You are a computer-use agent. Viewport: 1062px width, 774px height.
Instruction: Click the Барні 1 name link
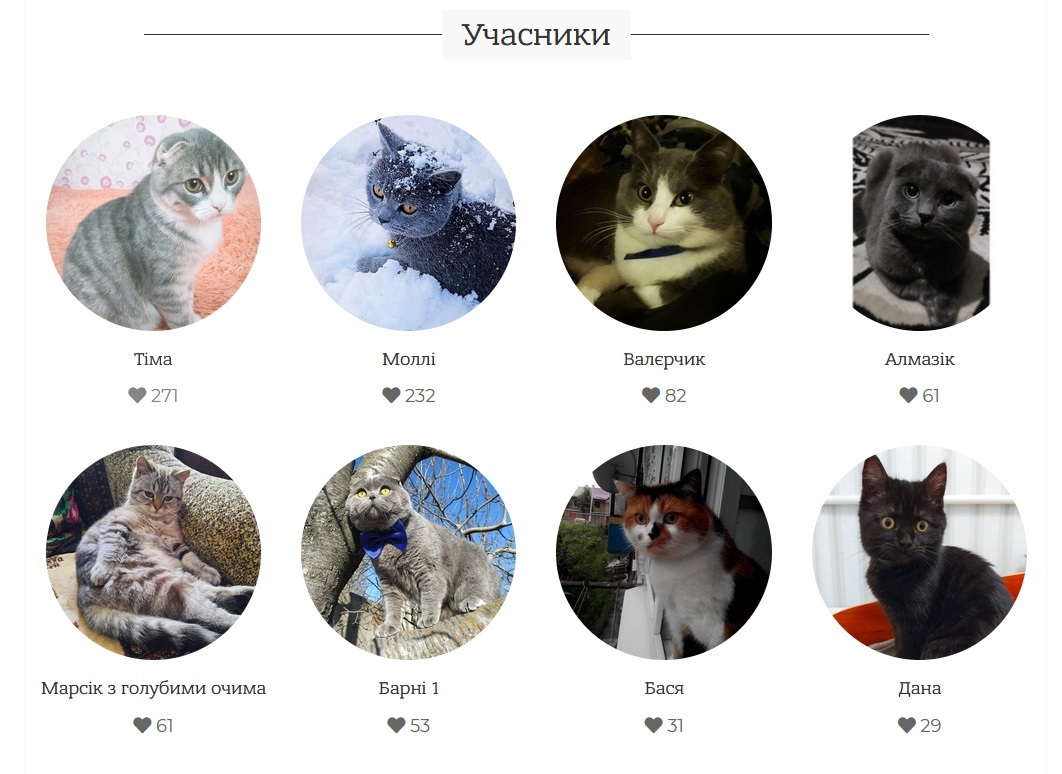coord(408,689)
